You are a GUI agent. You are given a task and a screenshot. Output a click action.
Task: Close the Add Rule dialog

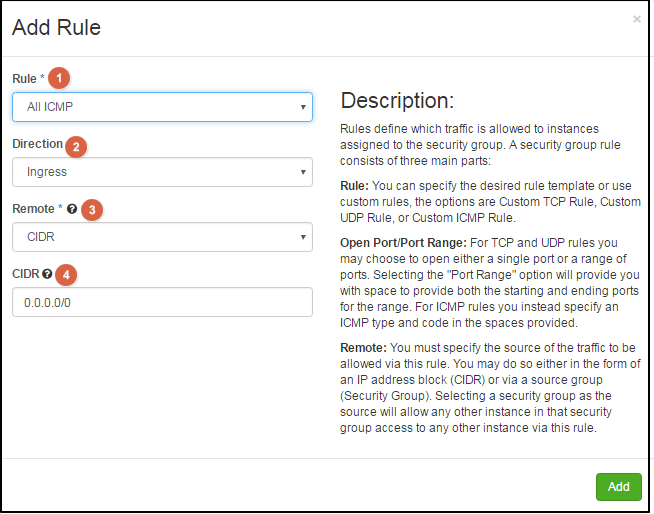tap(636, 19)
